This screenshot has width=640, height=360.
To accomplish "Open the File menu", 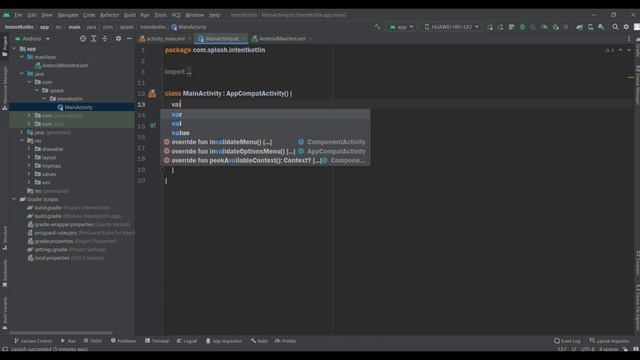I will pyautogui.click(x=18, y=15).
